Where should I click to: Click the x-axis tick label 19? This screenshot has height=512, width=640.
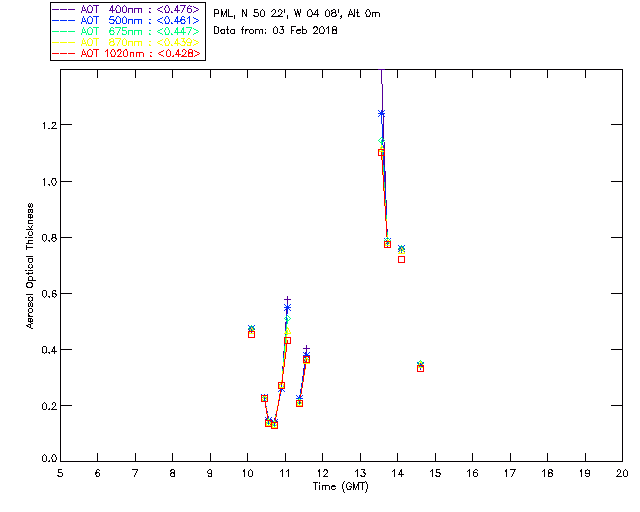click(x=585, y=473)
